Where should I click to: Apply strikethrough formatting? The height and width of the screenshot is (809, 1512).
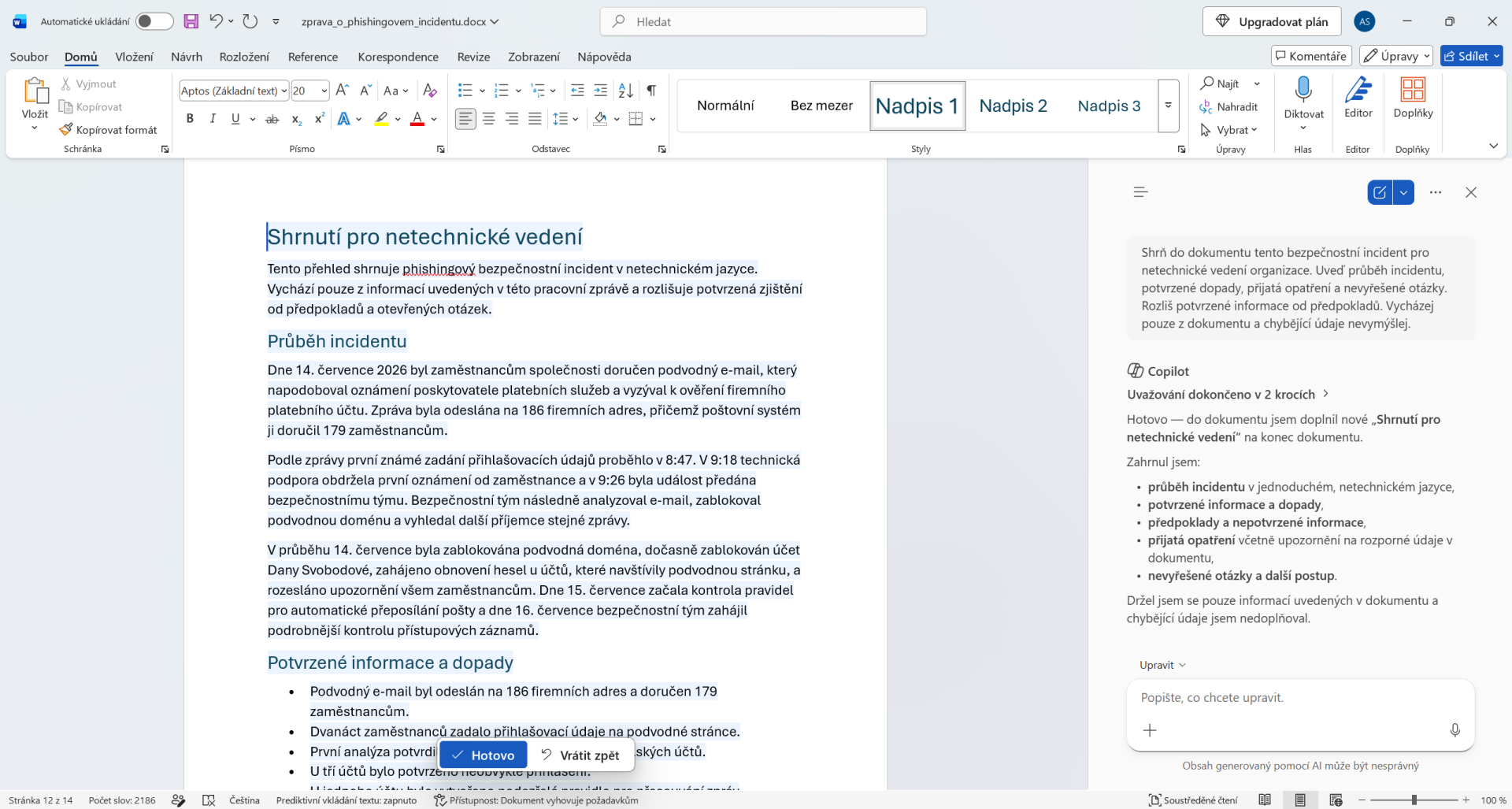[x=272, y=119]
